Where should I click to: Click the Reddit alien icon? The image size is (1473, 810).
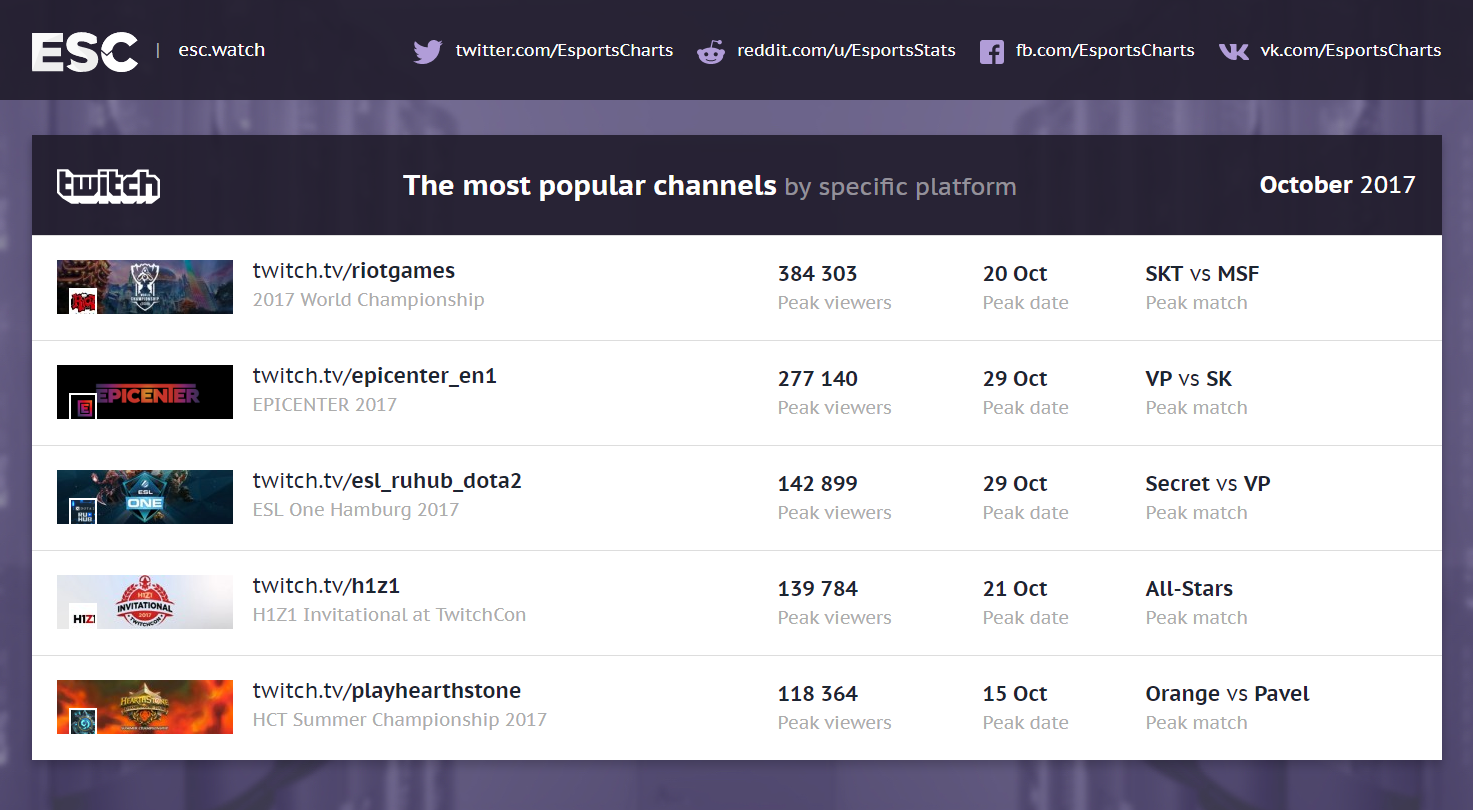tap(711, 51)
